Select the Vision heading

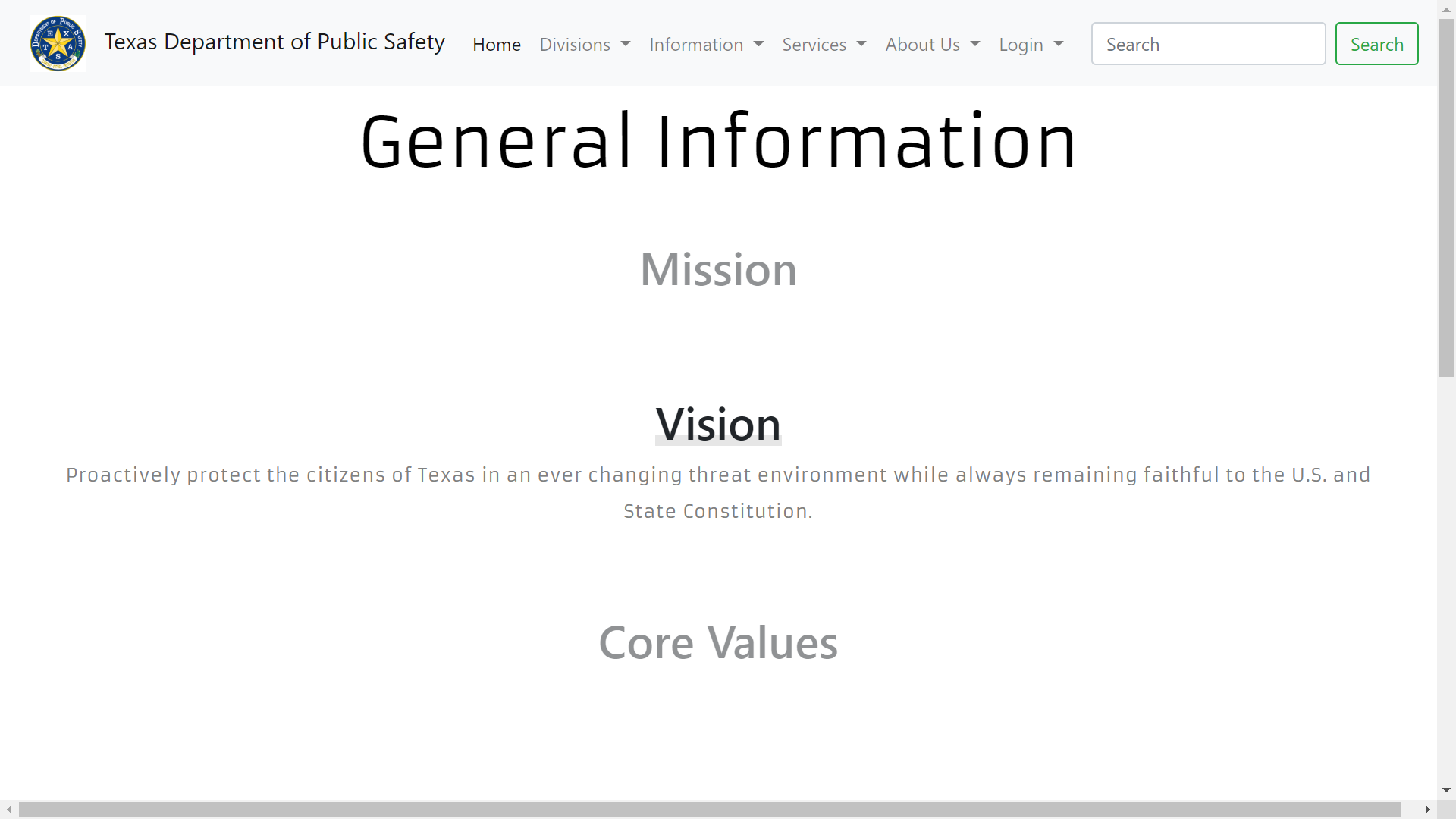[718, 424]
